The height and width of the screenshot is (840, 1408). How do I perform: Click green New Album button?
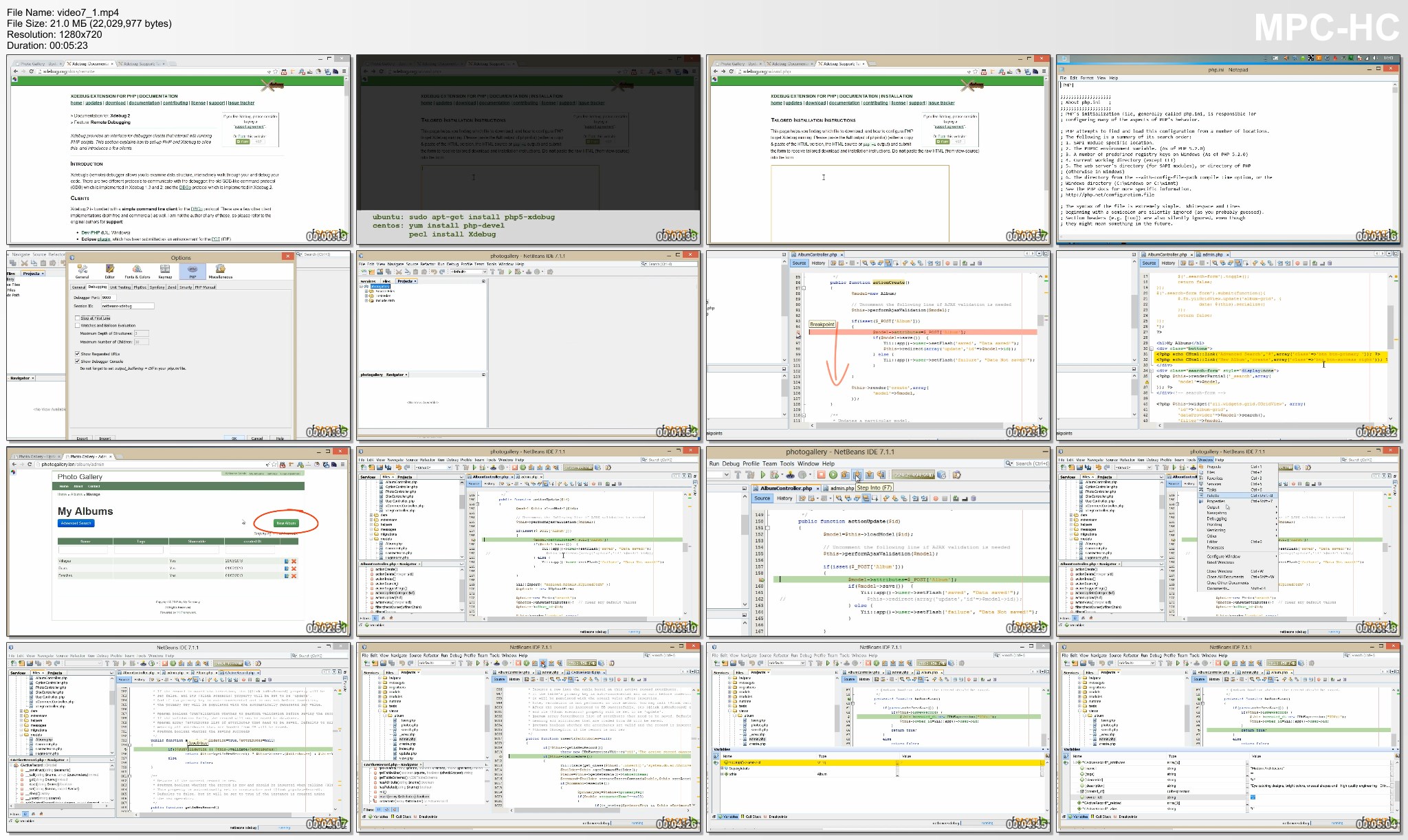pyautogui.click(x=286, y=523)
